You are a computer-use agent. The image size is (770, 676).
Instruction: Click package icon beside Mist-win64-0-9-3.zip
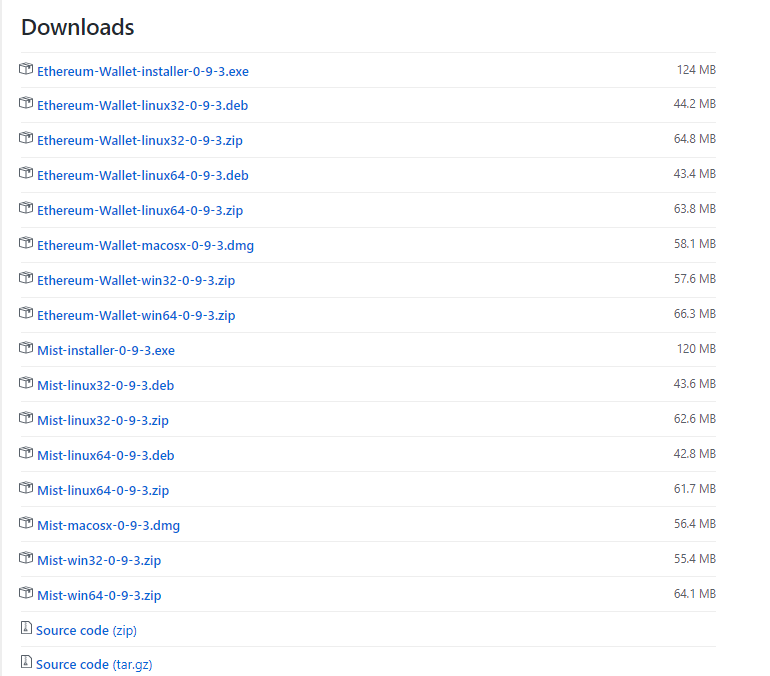[26, 593]
